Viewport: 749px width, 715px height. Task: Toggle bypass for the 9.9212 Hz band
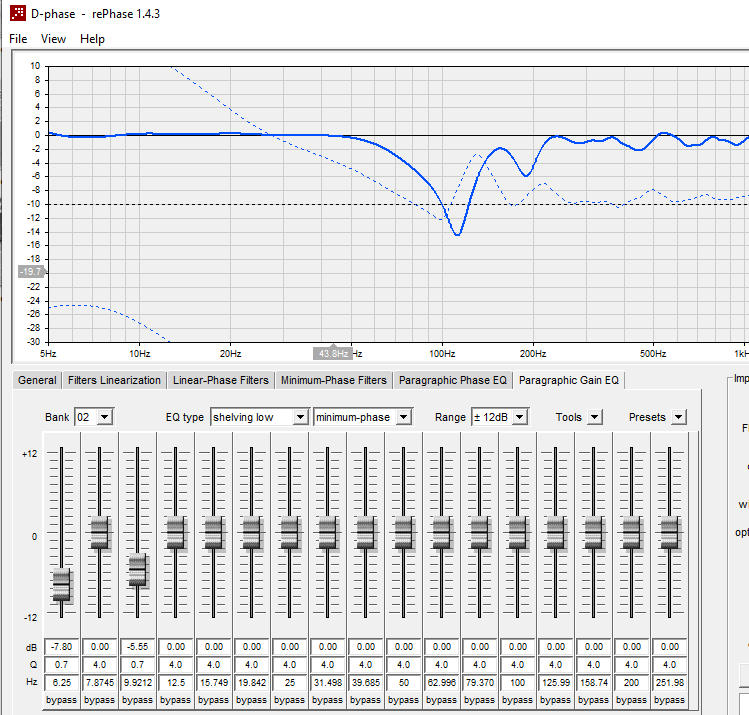137,700
